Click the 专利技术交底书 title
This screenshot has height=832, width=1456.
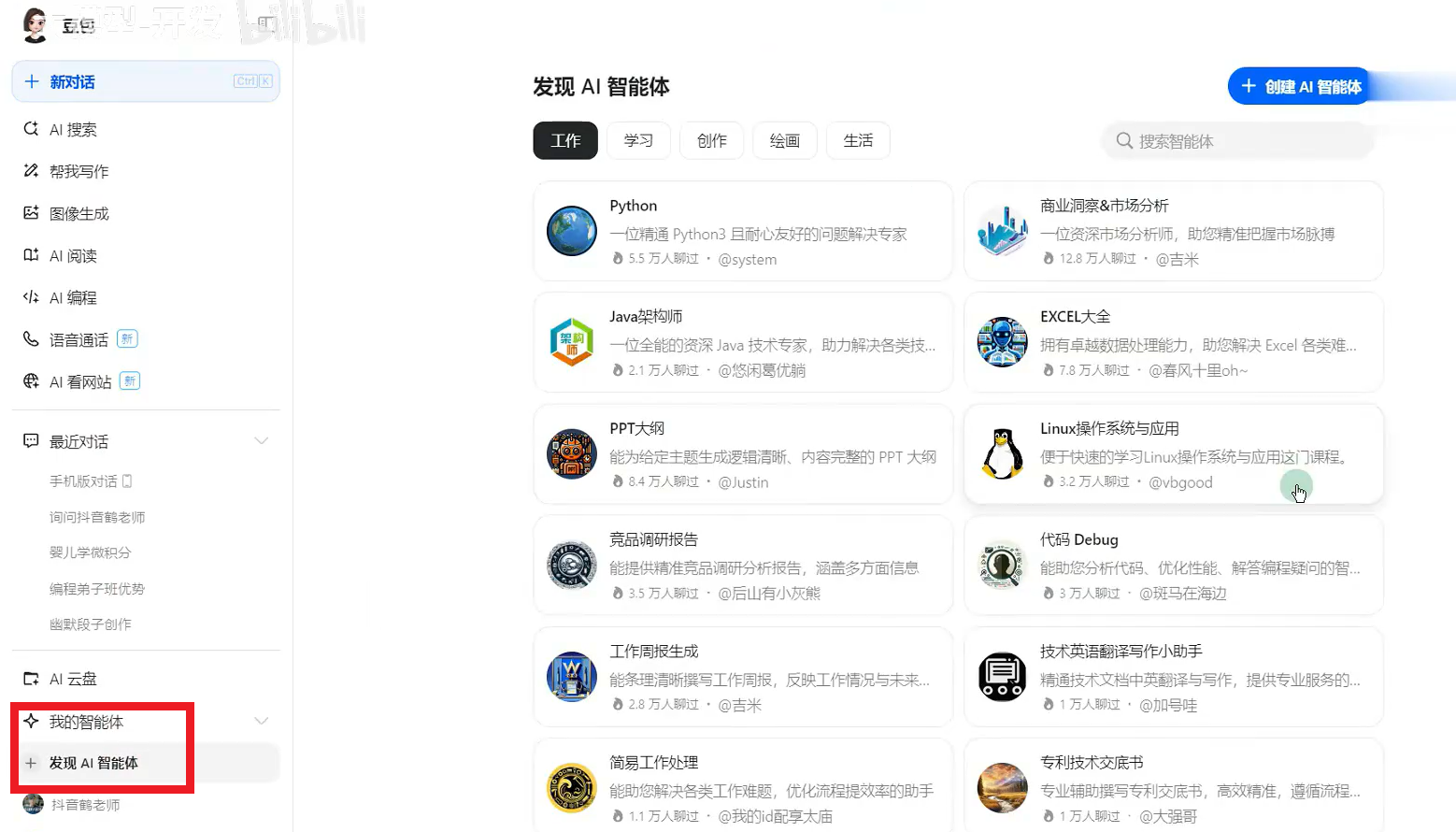tap(1092, 763)
